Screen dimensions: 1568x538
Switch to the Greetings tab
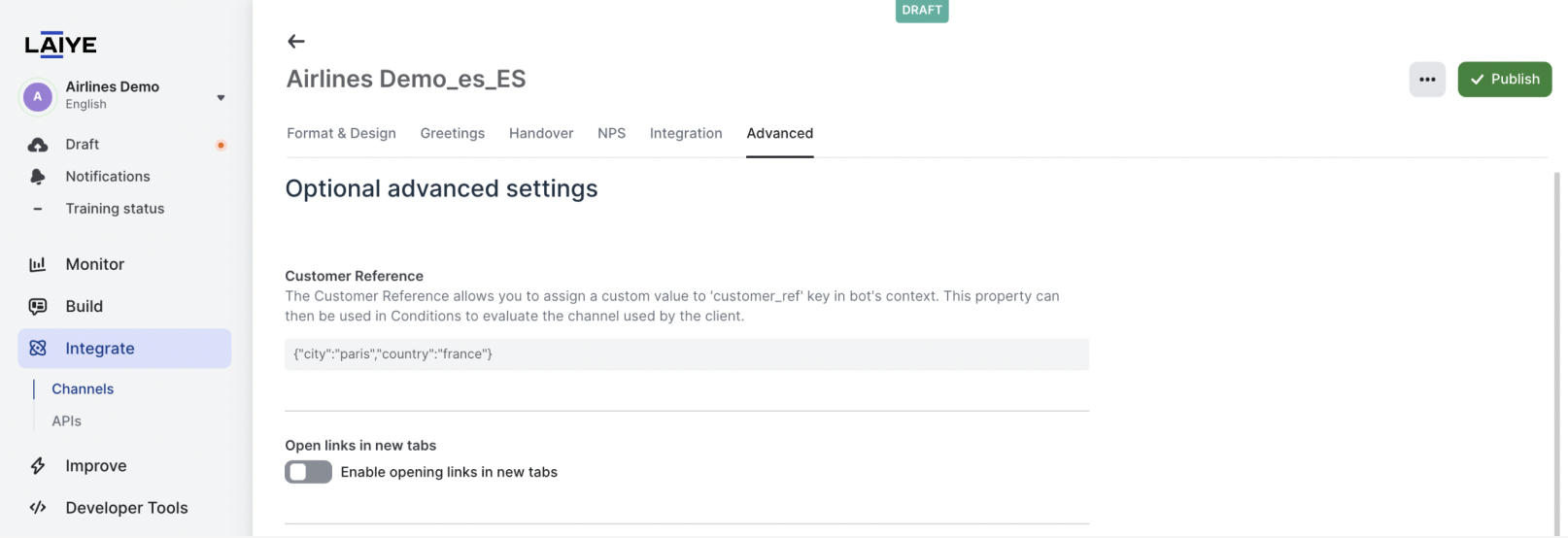tap(452, 133)
